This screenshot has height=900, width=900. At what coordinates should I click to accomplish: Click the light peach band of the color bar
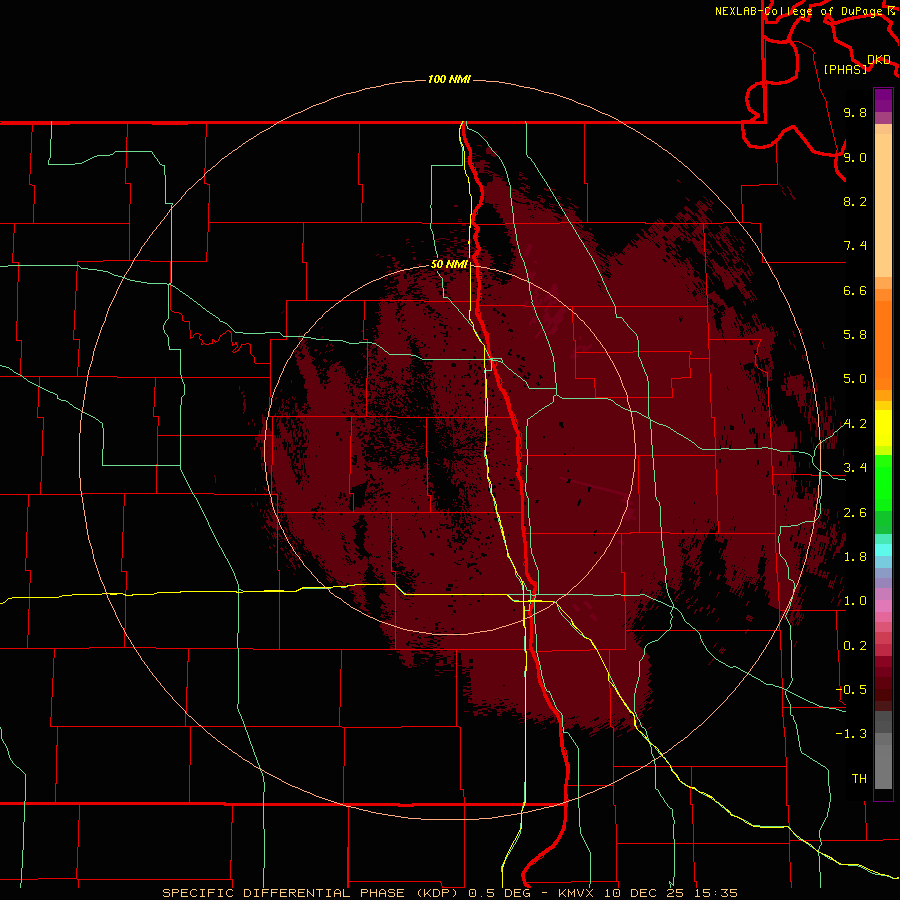click(883, 205)
